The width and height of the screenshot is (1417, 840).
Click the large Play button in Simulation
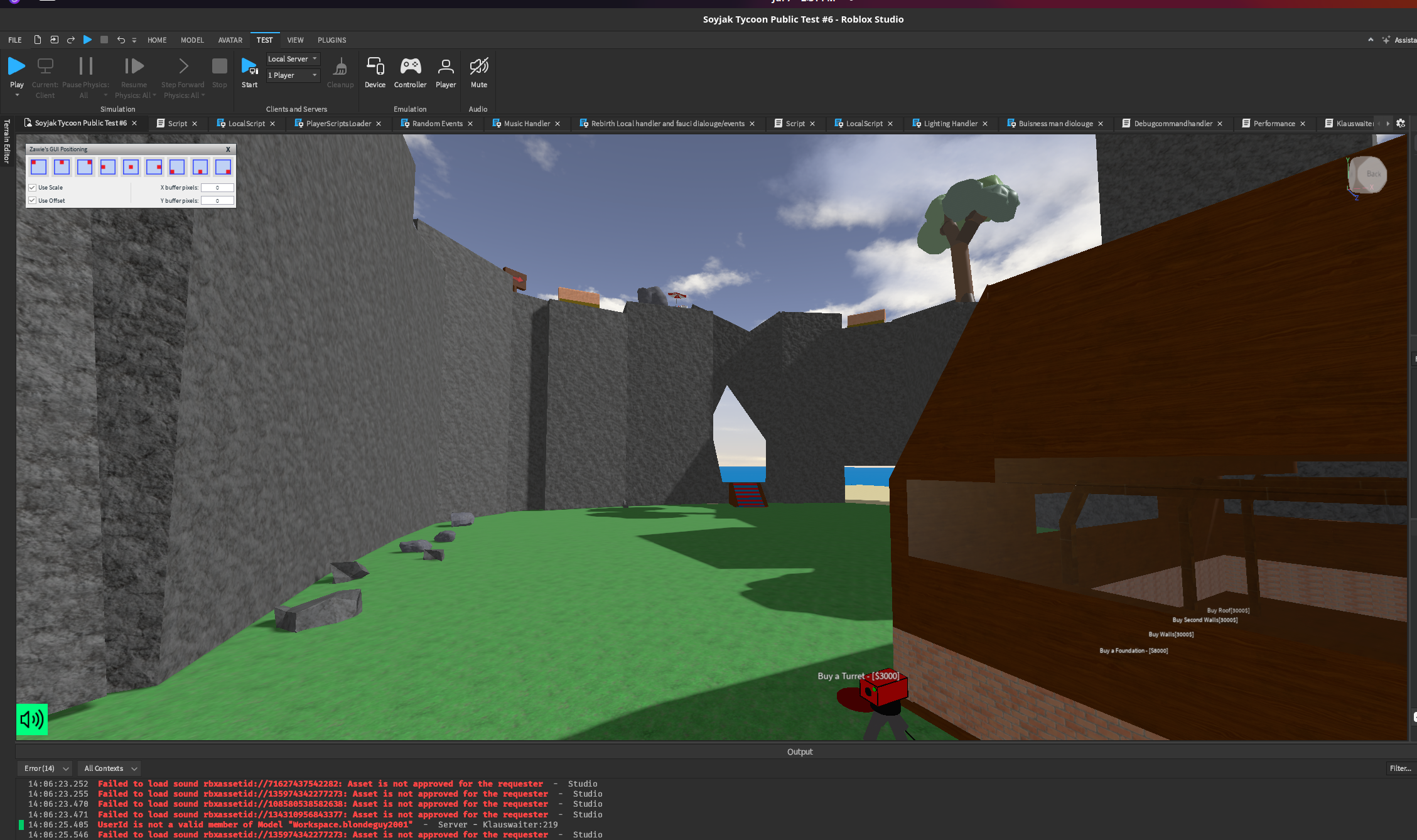(16, 66)
